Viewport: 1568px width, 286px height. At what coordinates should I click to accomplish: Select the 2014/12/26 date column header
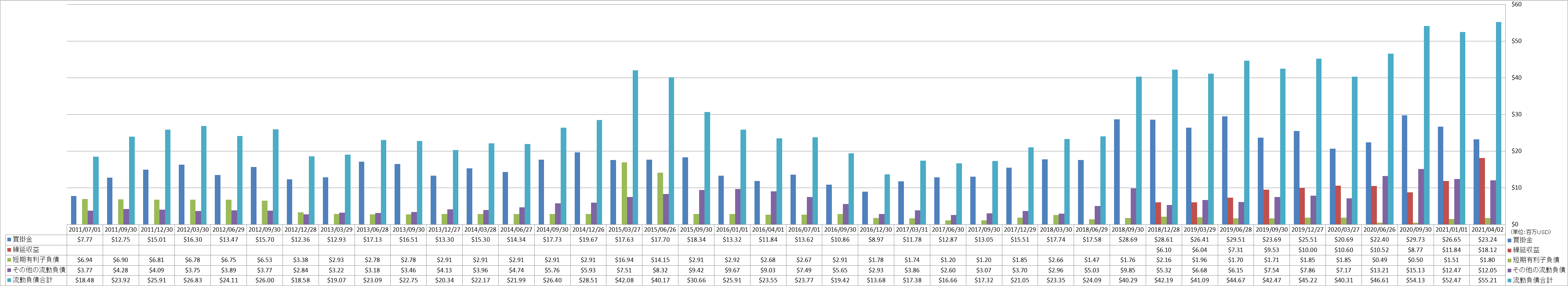click(588, 230)
